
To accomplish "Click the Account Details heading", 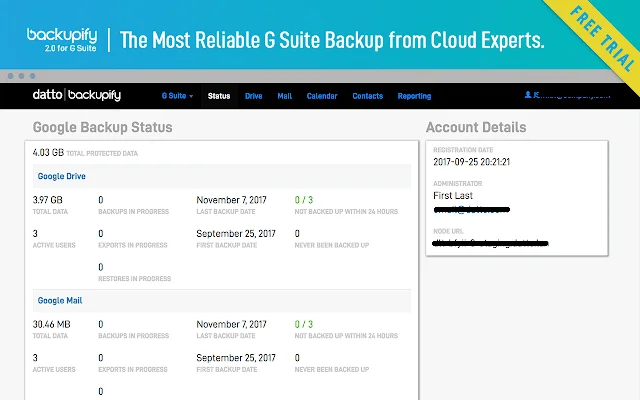I will pyautogui.click(x=476, y=127).
